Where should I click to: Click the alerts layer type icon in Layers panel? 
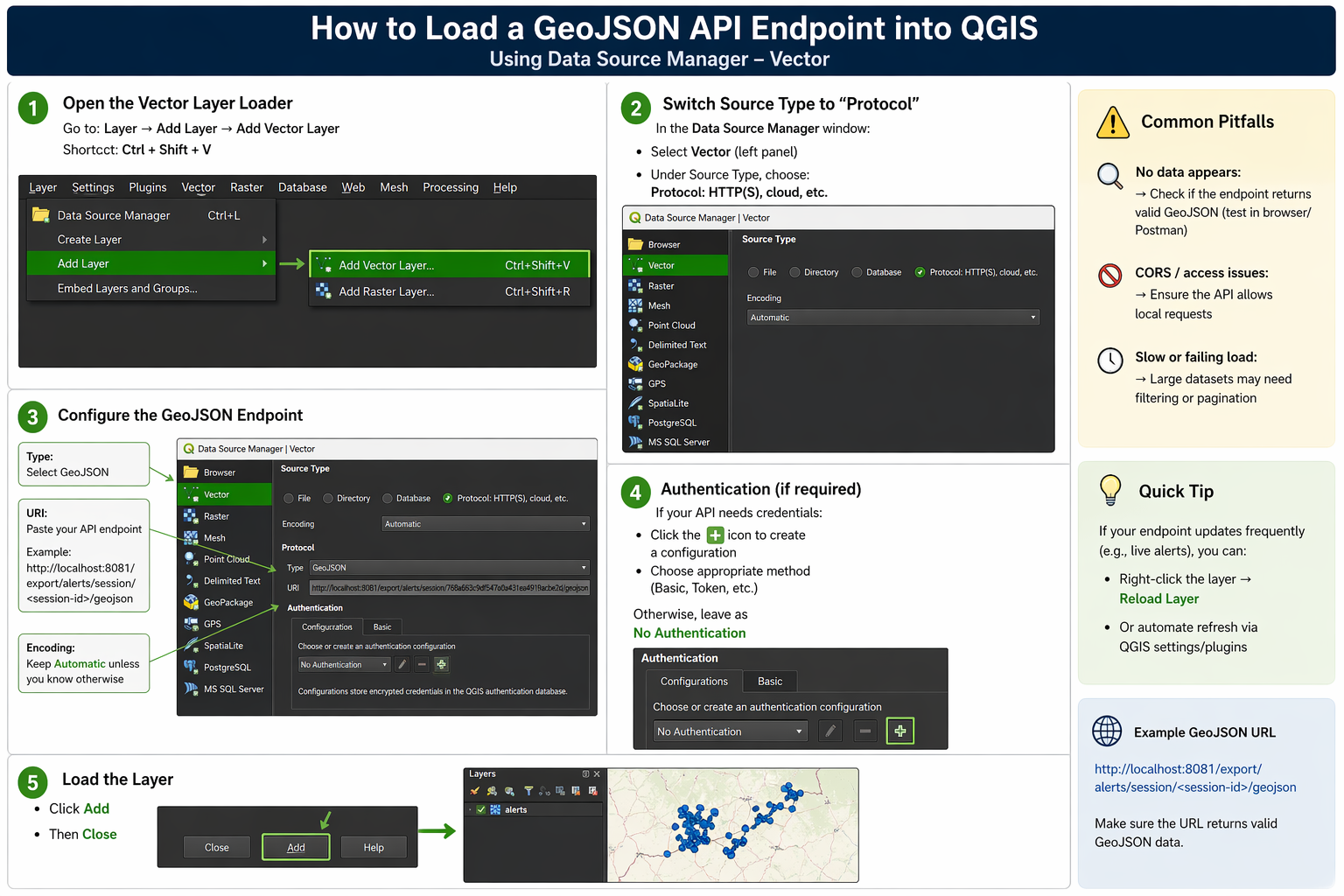pyautogui.click(x=495, y=809)
